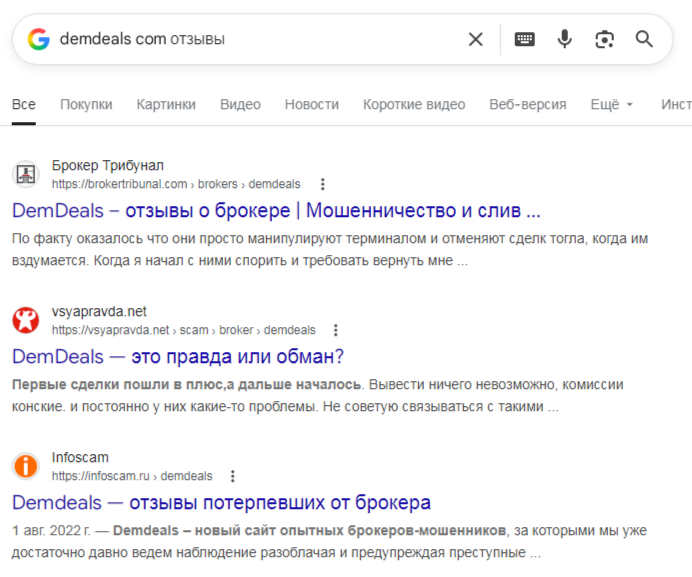
Task: Expand the Ещё dropdown menu
Action: click(612, 105)
